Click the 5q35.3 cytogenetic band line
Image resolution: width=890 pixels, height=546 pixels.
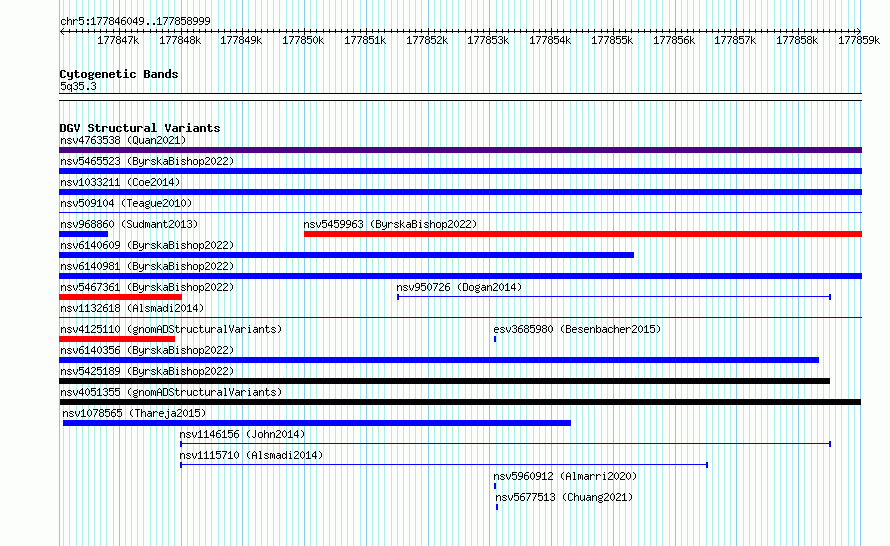(460, 97)
